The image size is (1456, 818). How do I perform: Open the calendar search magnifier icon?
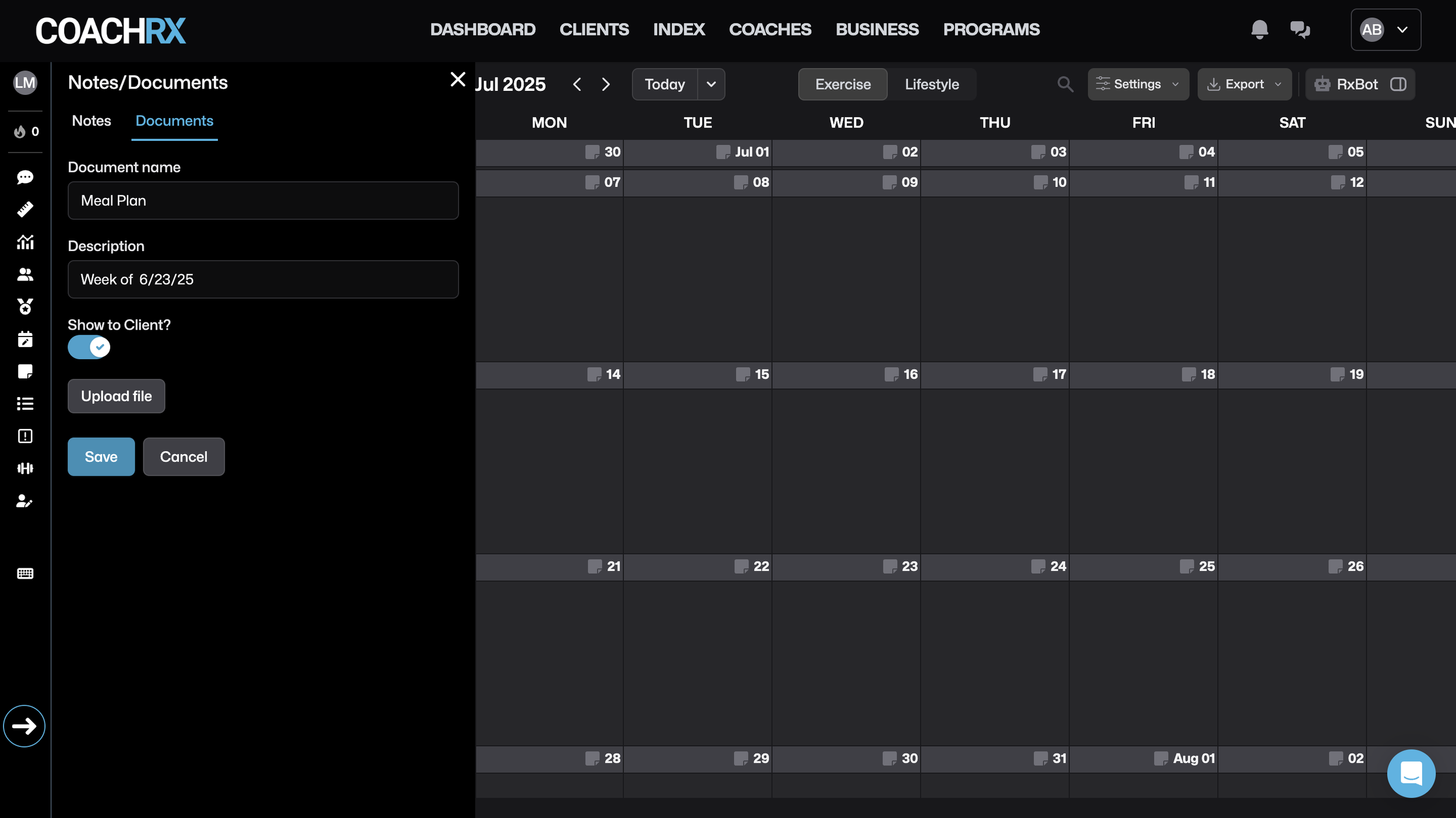tap(1065, 84)
